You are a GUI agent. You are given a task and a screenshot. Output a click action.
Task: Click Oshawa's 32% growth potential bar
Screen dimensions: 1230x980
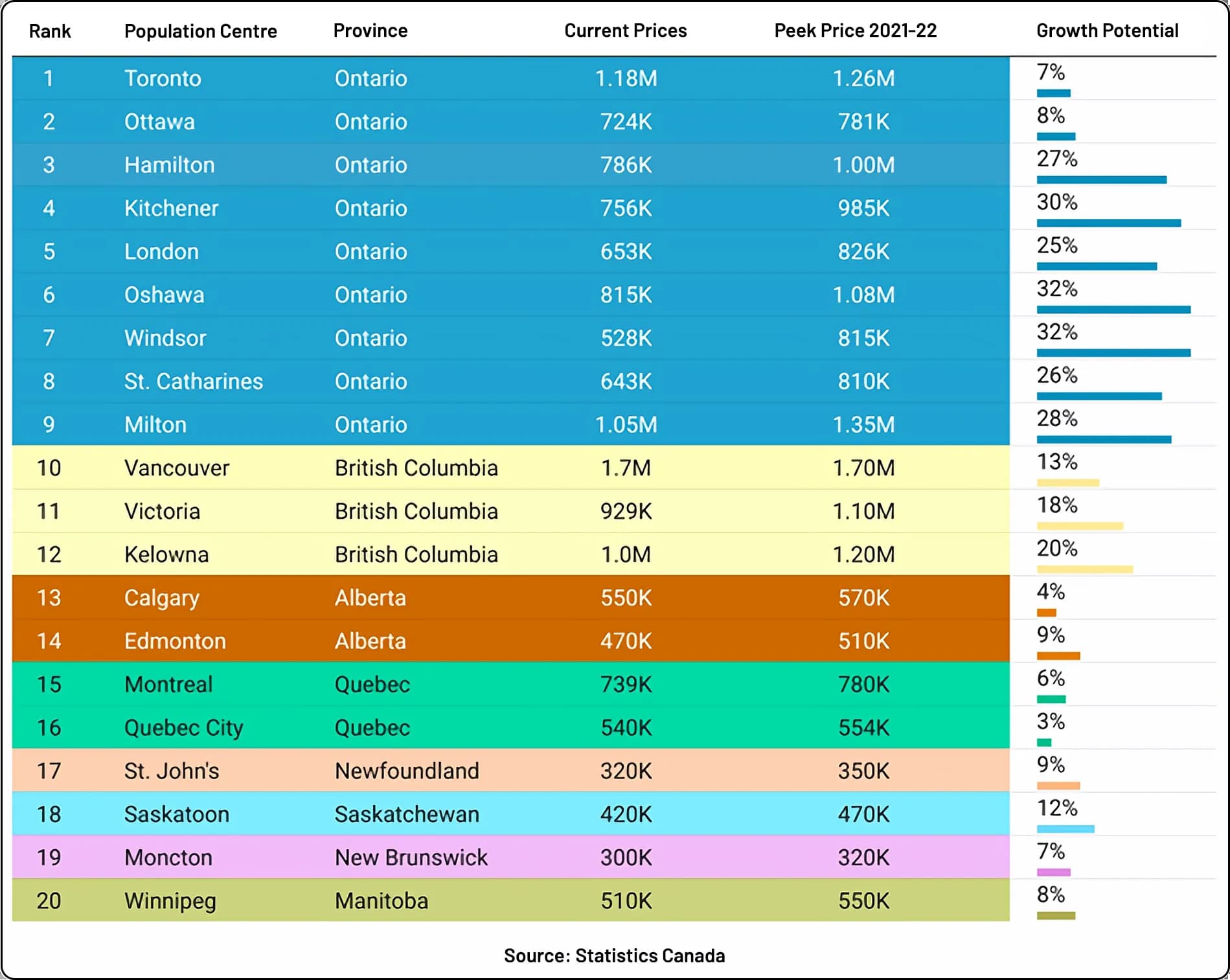(x=1114, y=310)
